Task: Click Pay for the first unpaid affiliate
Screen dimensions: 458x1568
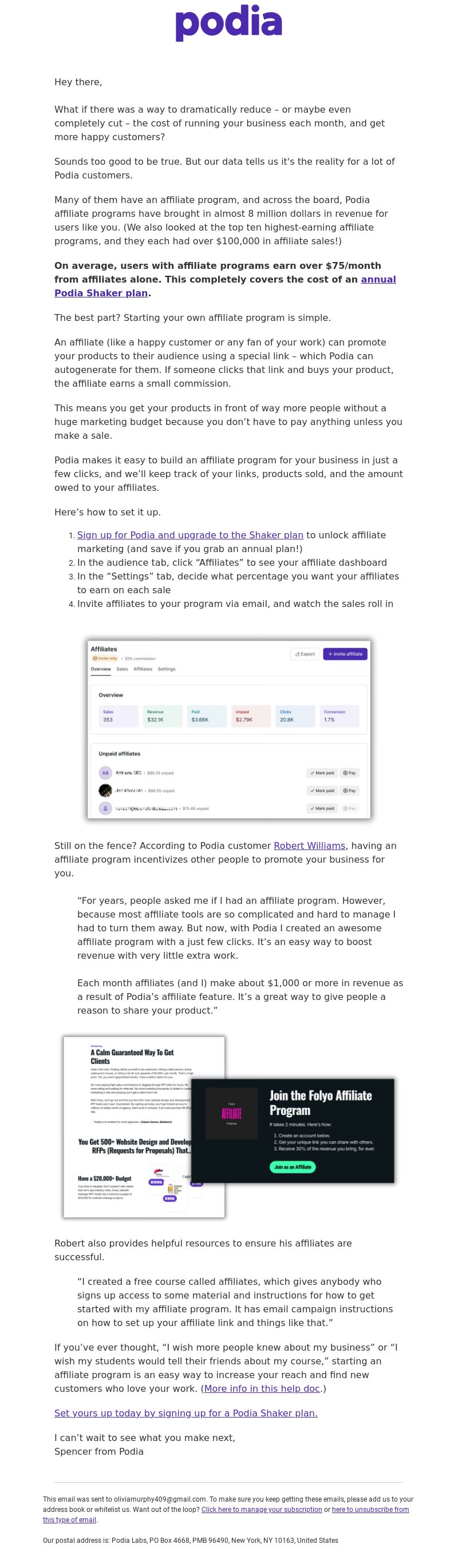Action: (349, 772)
